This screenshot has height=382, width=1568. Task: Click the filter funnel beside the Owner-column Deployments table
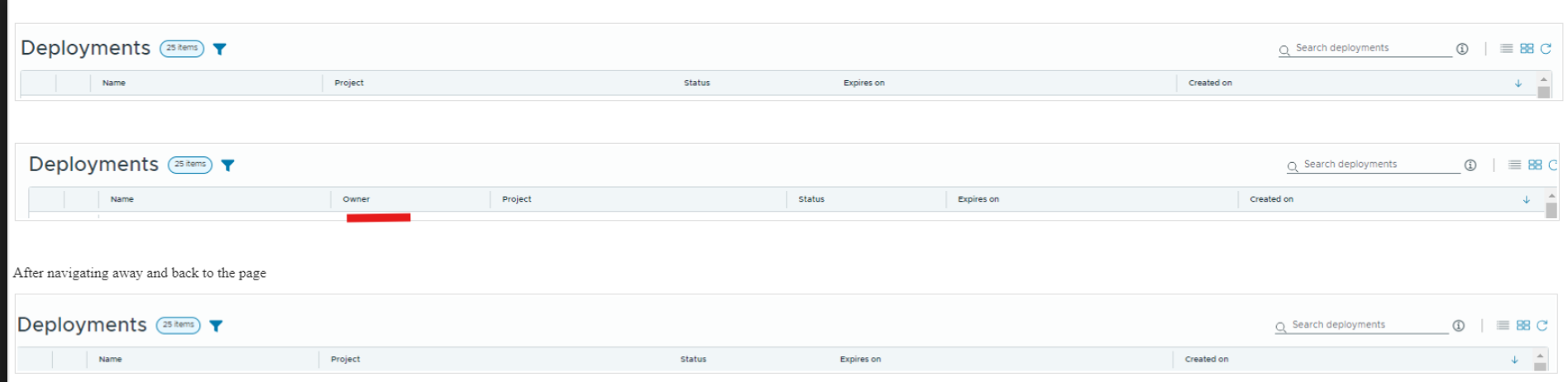228,165
